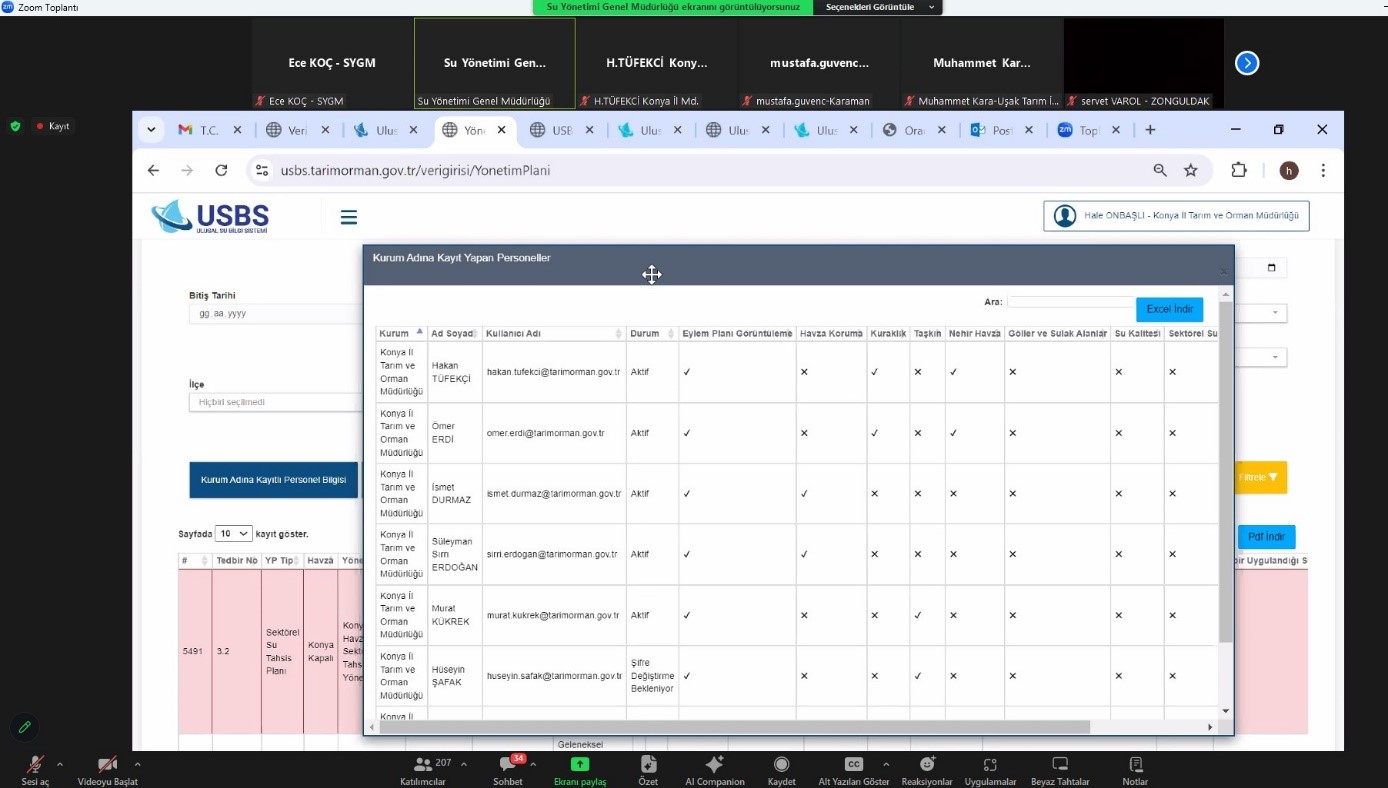This screenshot has width=1388, height=788.
Task: Toggle captions with Alt Yazıları Göster
Action: (853, 765)
